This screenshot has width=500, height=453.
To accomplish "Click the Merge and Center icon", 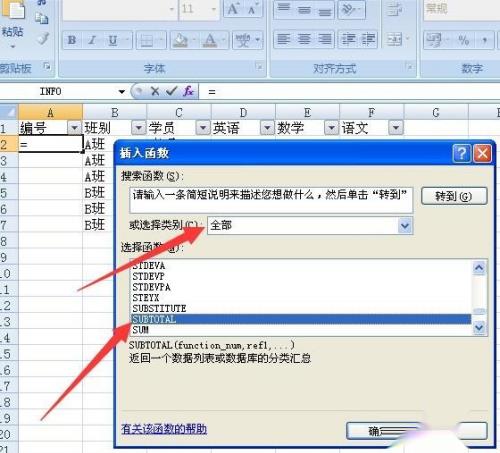I will (x=394, y=39).
